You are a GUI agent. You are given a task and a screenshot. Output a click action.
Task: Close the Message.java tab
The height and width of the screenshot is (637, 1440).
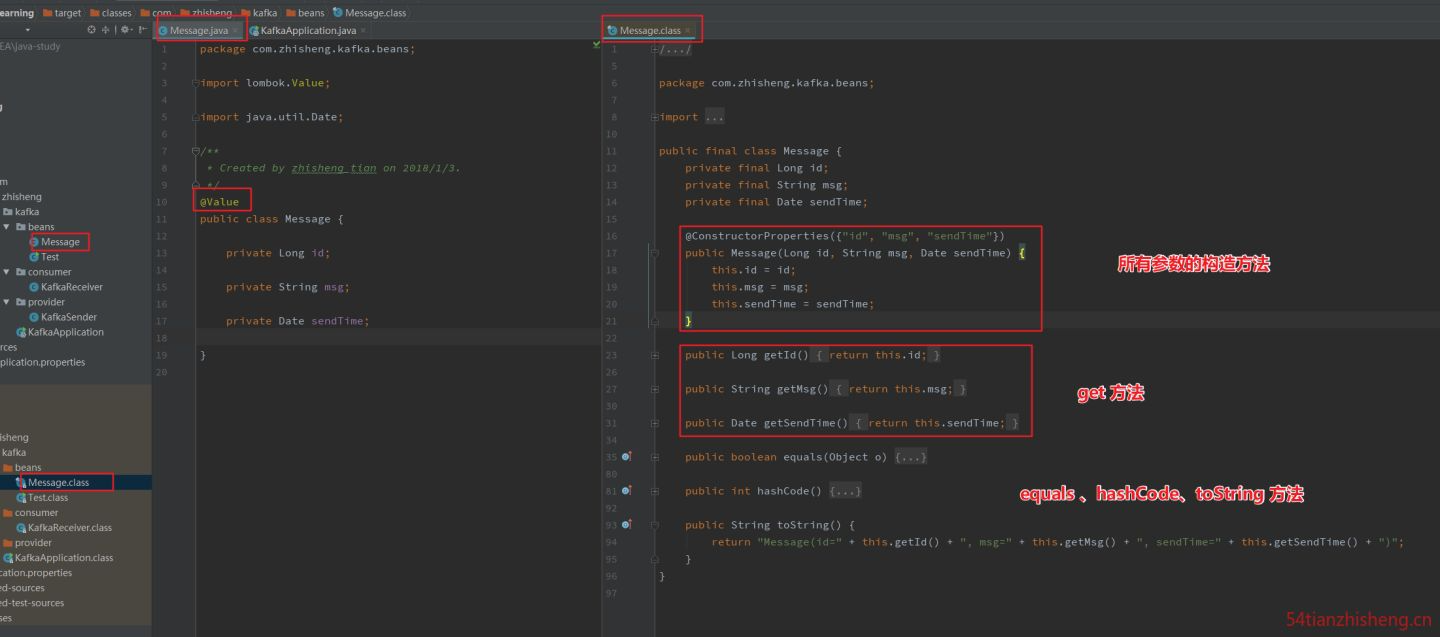tap(235, 31)
